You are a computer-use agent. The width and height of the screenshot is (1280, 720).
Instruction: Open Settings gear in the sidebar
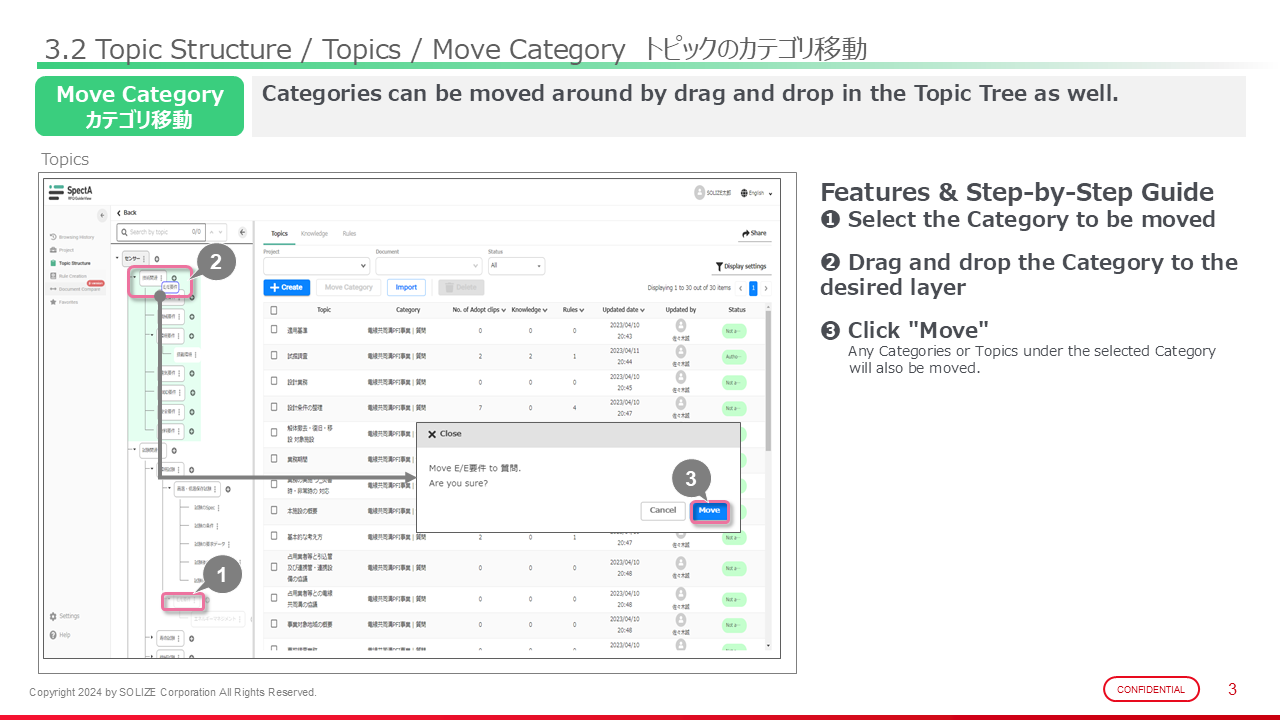(53, 616)
